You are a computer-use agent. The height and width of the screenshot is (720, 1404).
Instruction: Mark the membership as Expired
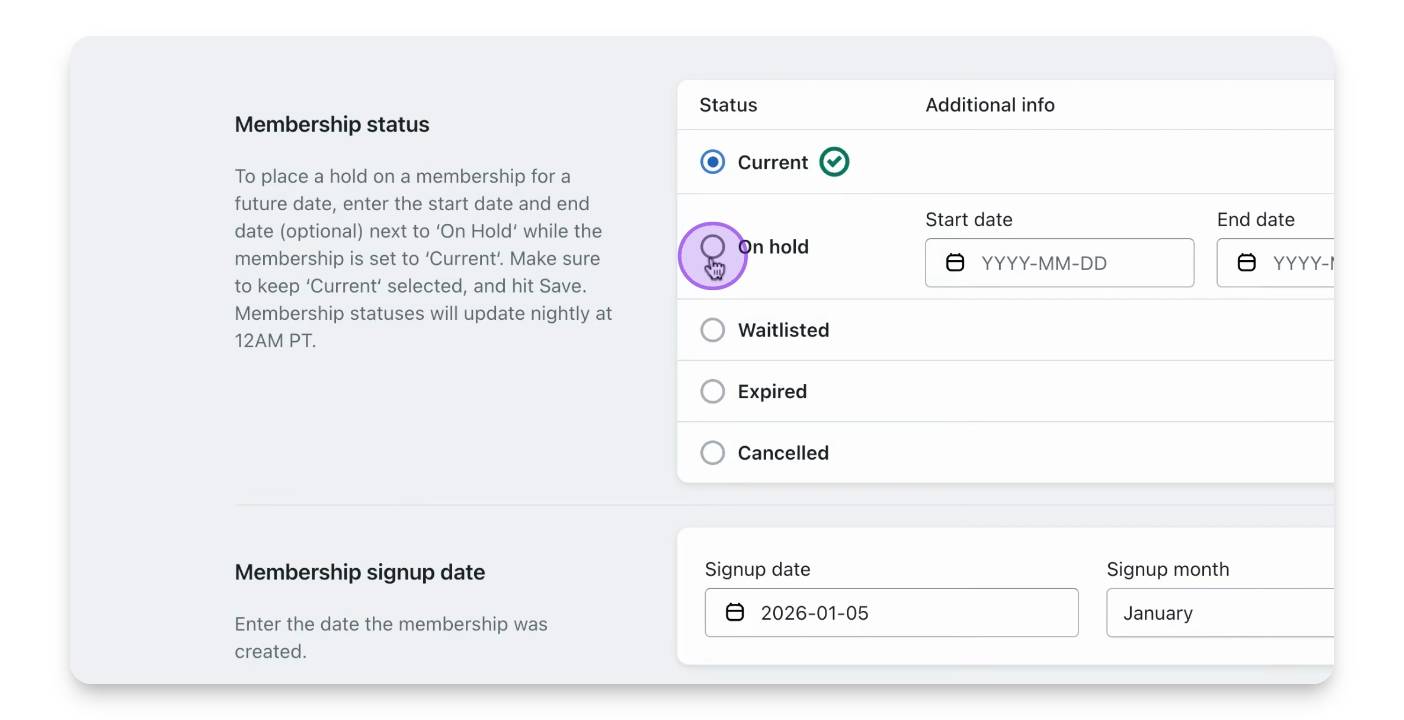(713, 392)
